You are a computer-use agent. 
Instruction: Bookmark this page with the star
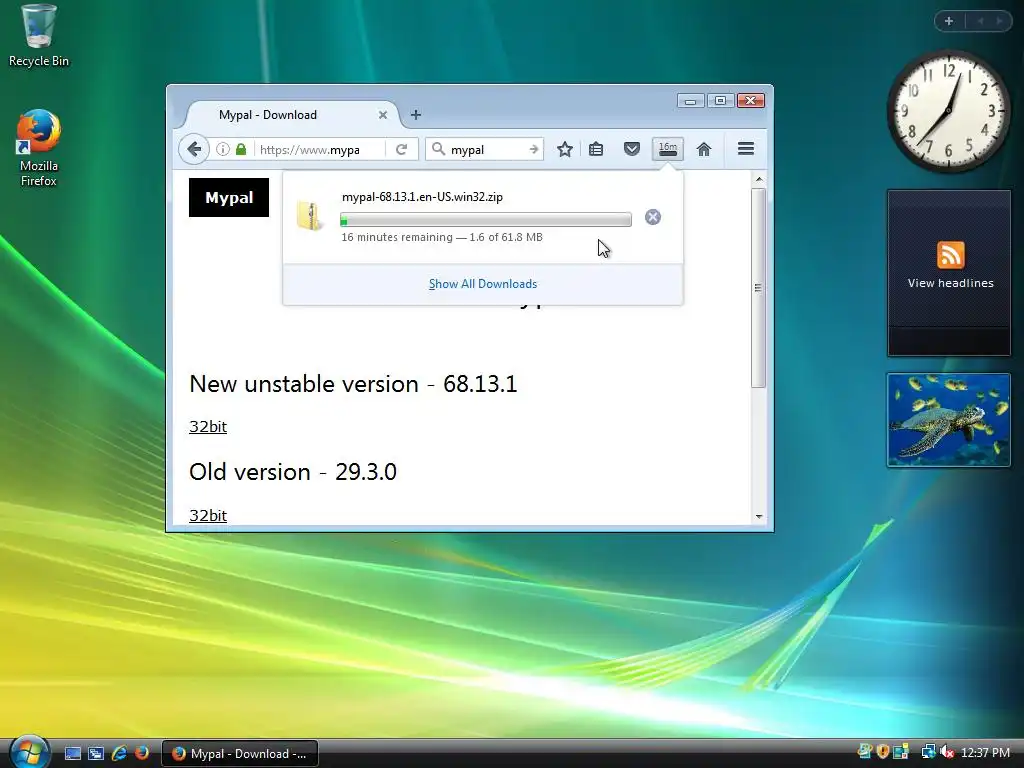click(x=565, y=150)
